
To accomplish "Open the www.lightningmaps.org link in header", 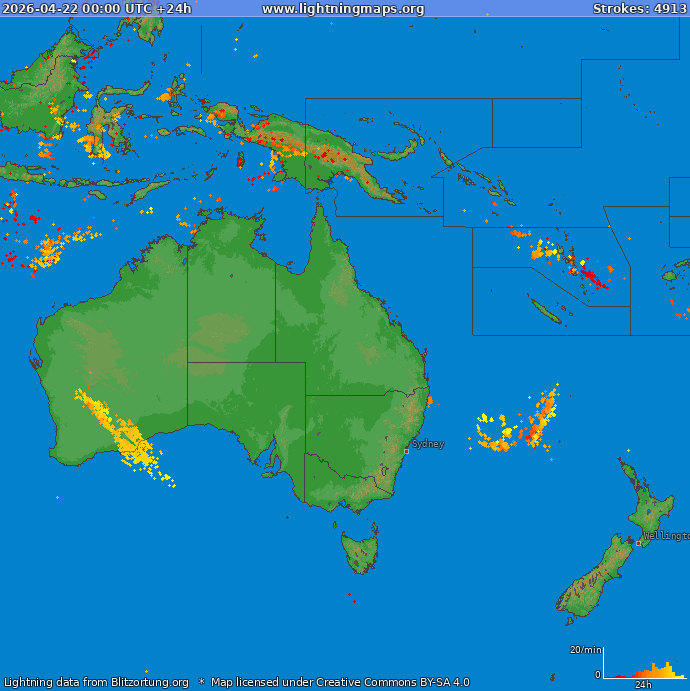I will coord(343,9).
